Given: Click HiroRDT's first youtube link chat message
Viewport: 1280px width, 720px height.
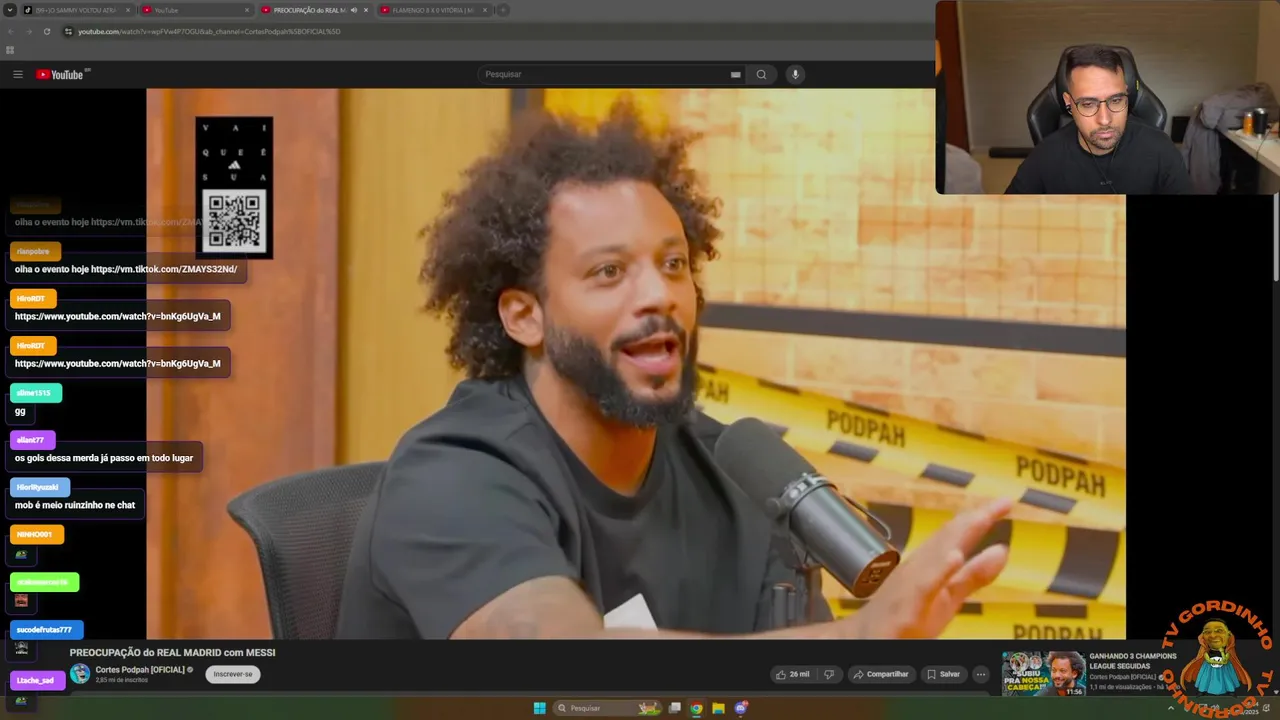Looking at the screenshot, I should [118, 316].
